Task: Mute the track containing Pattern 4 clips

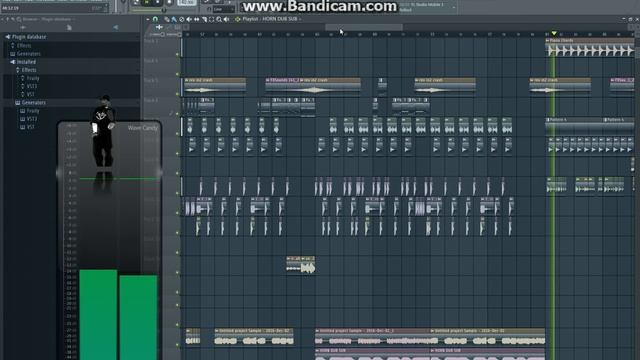Action: point(177,133)
